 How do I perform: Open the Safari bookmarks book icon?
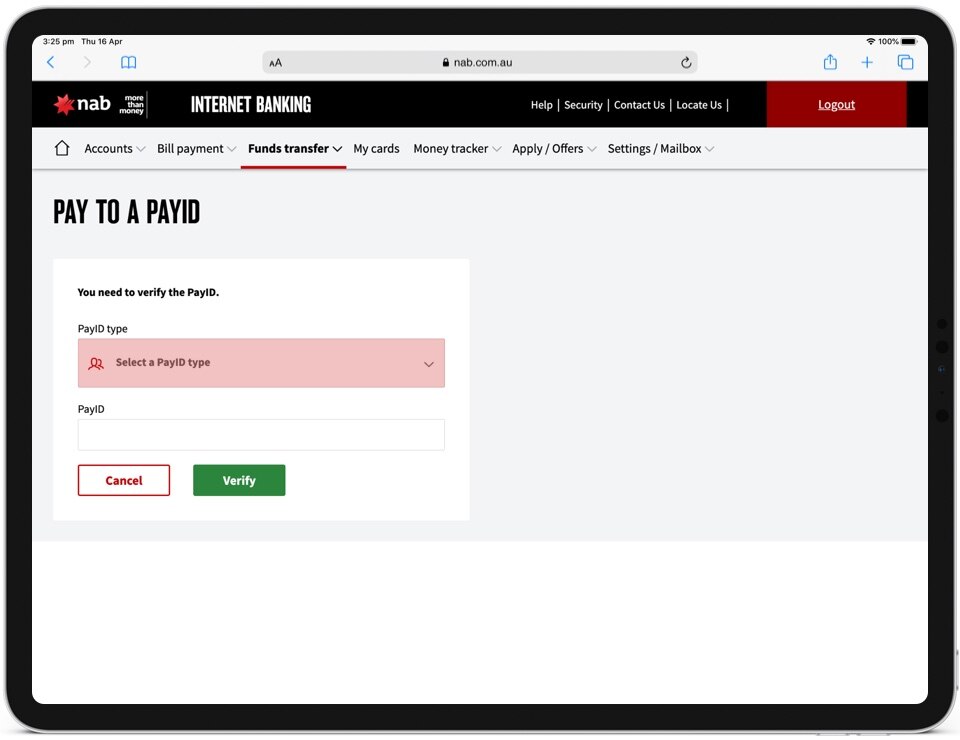point(128,62)
